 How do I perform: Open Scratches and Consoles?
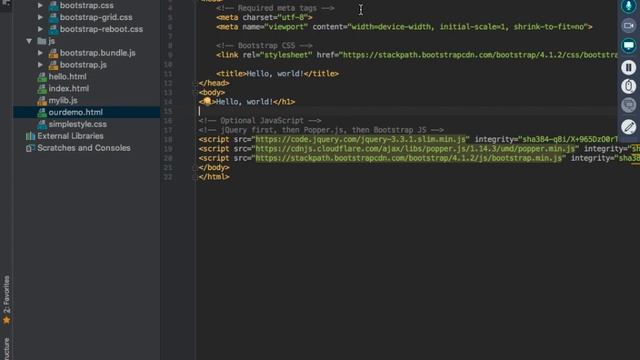(84, 148)
